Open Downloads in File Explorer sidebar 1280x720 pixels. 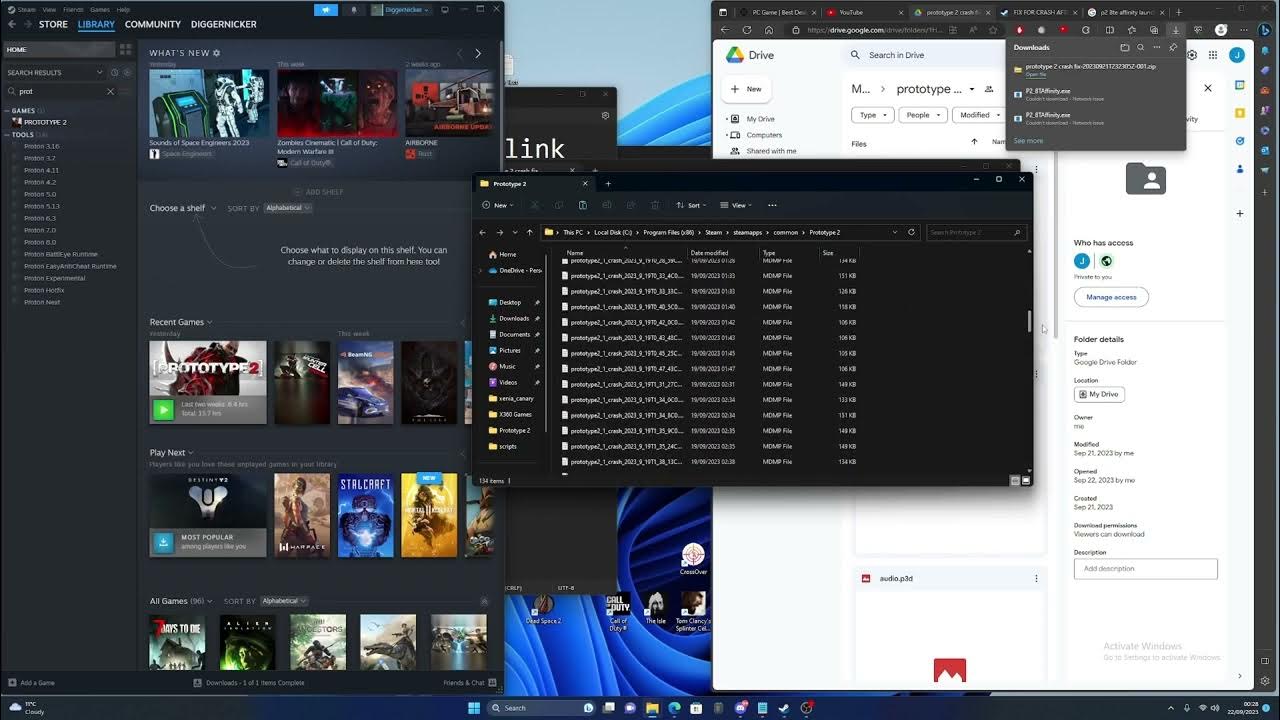[514, 318]
